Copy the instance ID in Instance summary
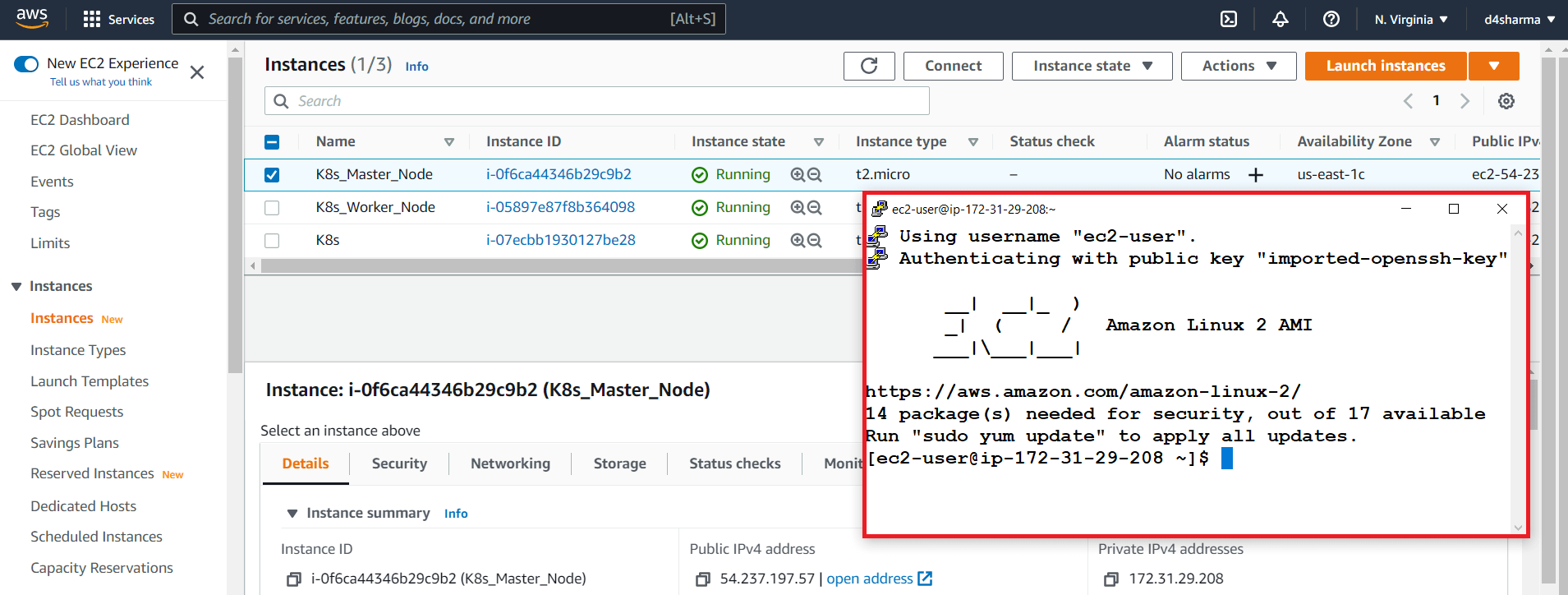The height and width of the screenshot is (595, 1568). pos(293,579)
